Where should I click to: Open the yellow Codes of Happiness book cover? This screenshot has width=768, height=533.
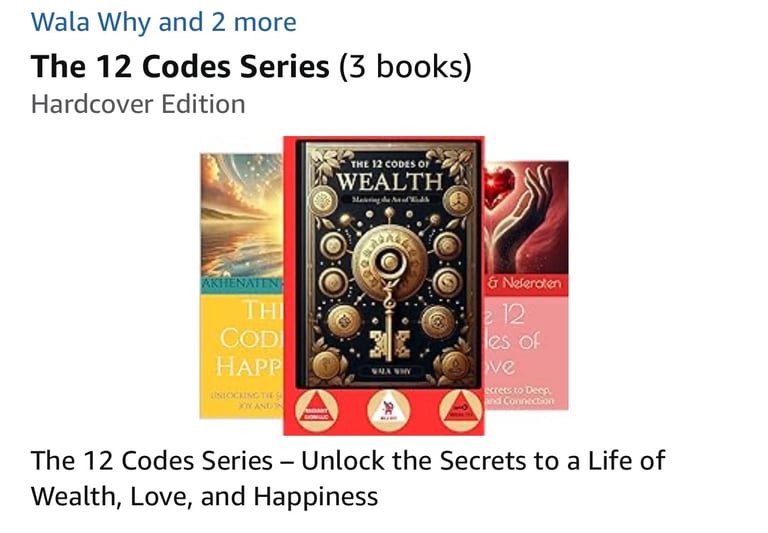coord(241,286)
